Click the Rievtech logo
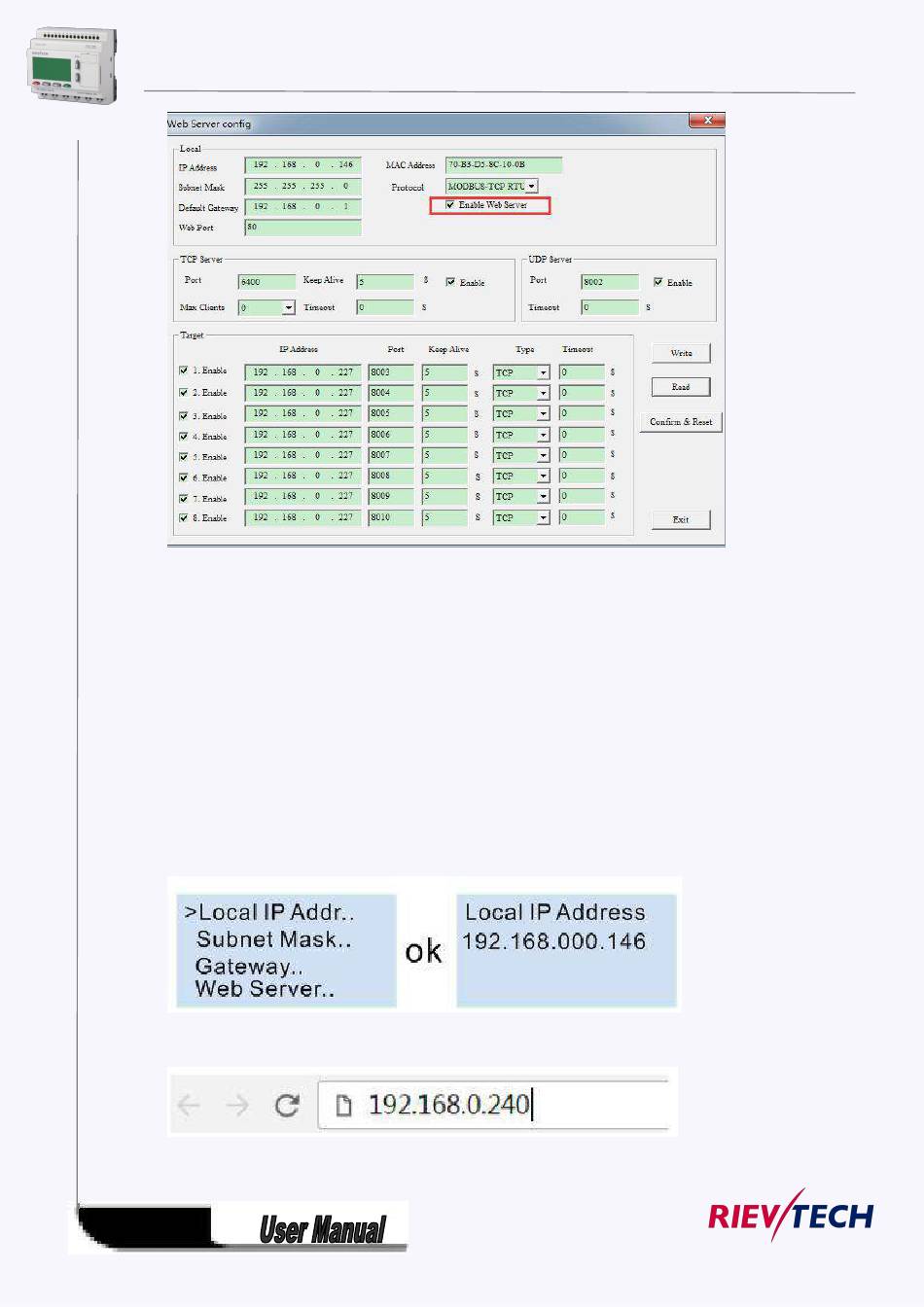 [790, 1216]
